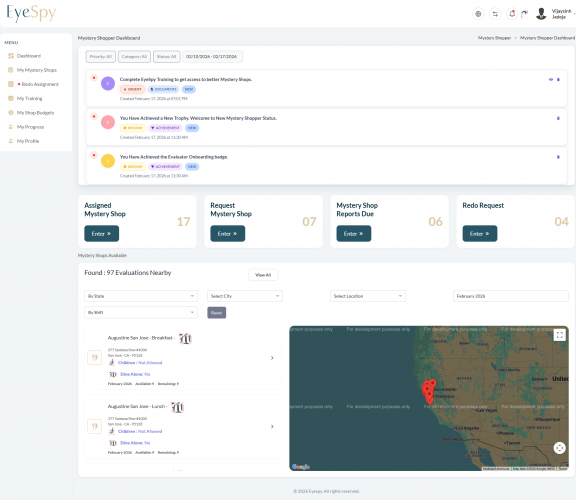Click the red map pins cluster near Sacramento

[428, 392]
